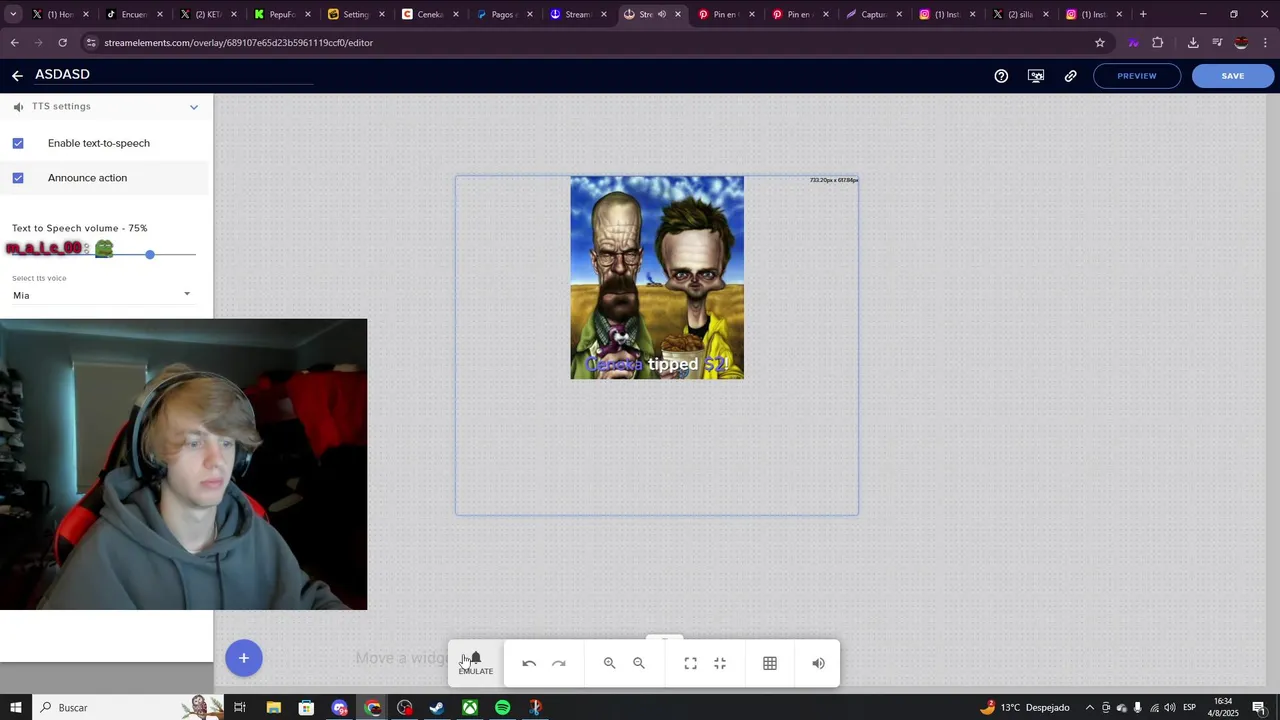Screen dimensions: 1280x720
Task: Bookmark this page with the star icon
Action: tap(1100, 43)
